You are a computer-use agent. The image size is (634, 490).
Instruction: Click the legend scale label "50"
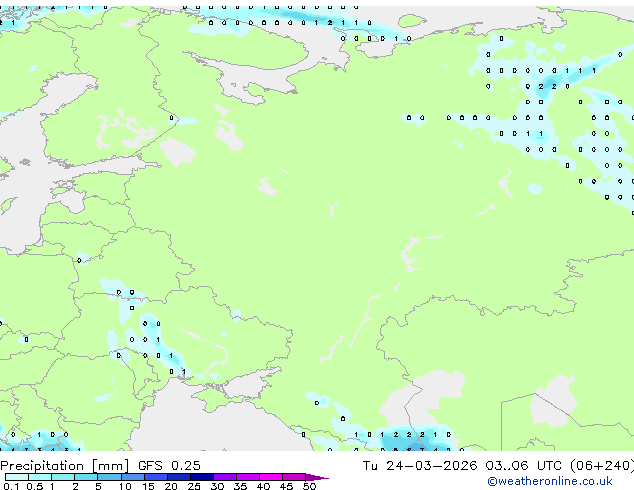pos(309,486)
